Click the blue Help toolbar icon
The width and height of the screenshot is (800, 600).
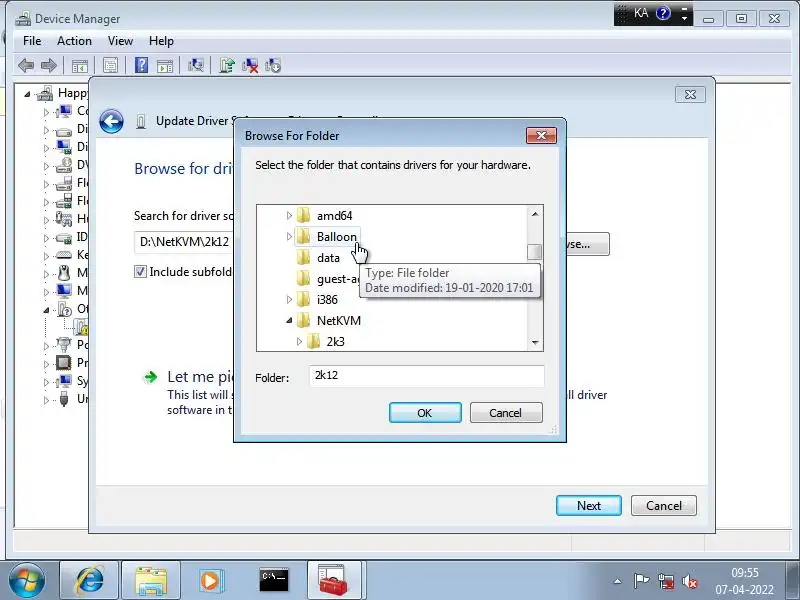point(141,65)
